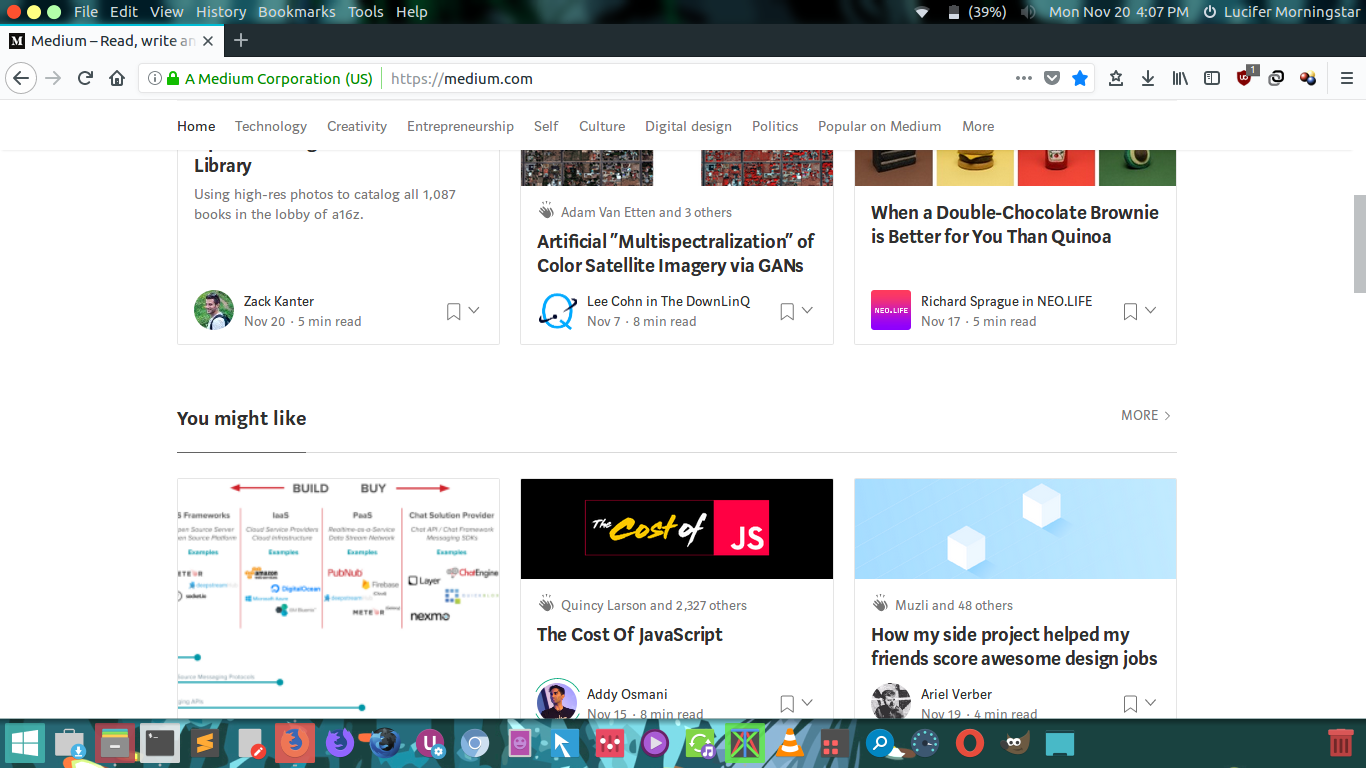Image resolution: width=1366 pixels, height=768 pixels.
Task: Bookmark the Double-Chocolate Brownie story
Action: pyautogui.click(x=1130, y=311)
